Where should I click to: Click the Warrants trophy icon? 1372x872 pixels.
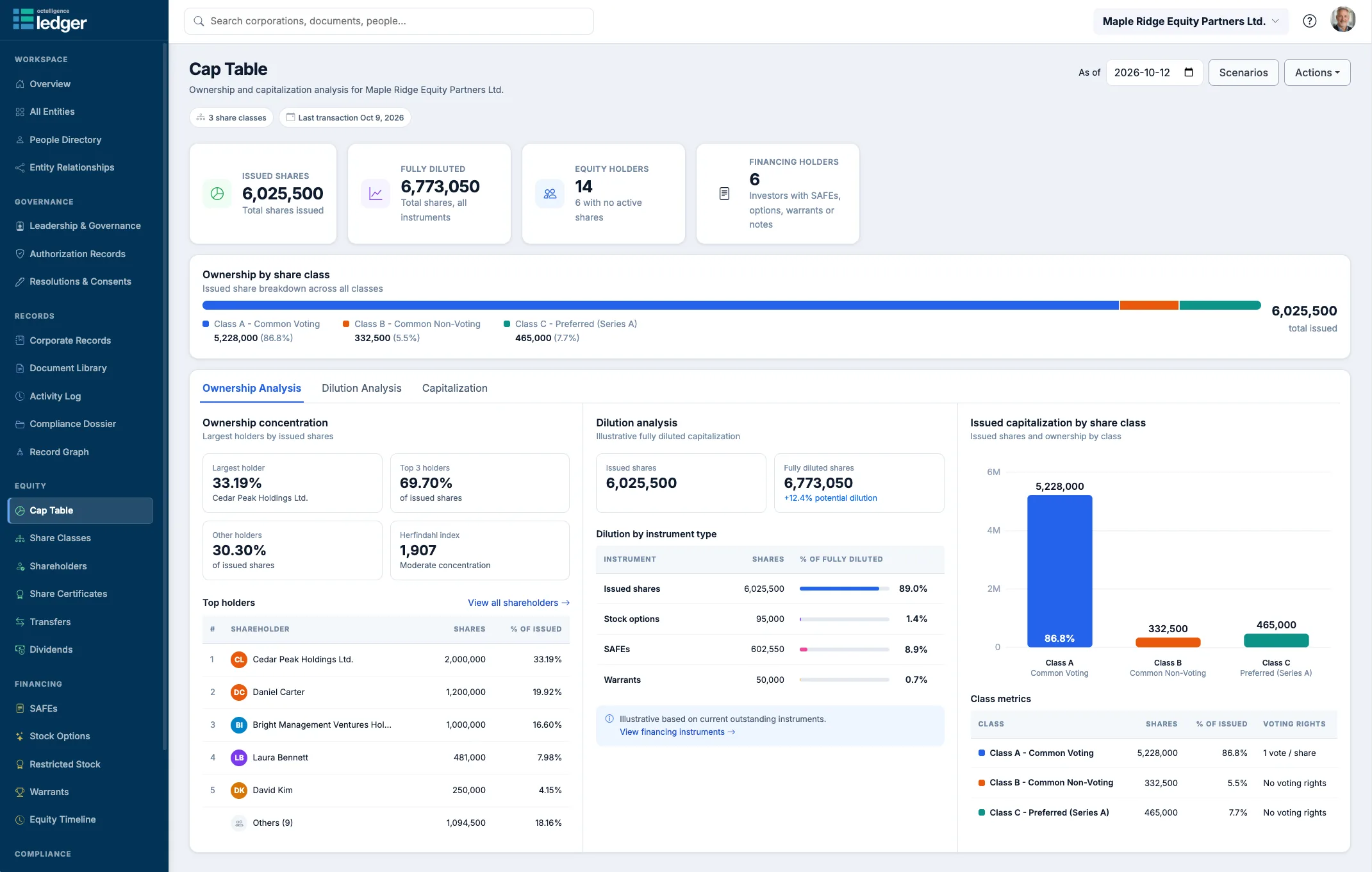click(x=20, y=792)
